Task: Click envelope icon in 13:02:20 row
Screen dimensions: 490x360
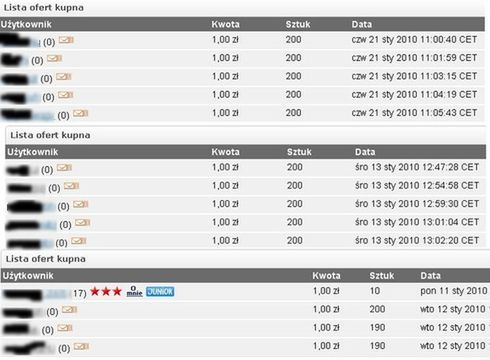Action: (x=79, y=241)
